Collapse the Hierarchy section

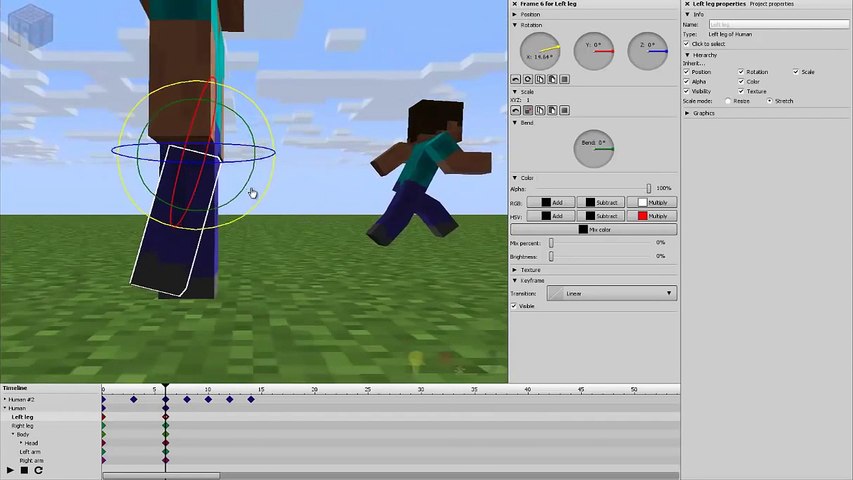click(688, 55)
